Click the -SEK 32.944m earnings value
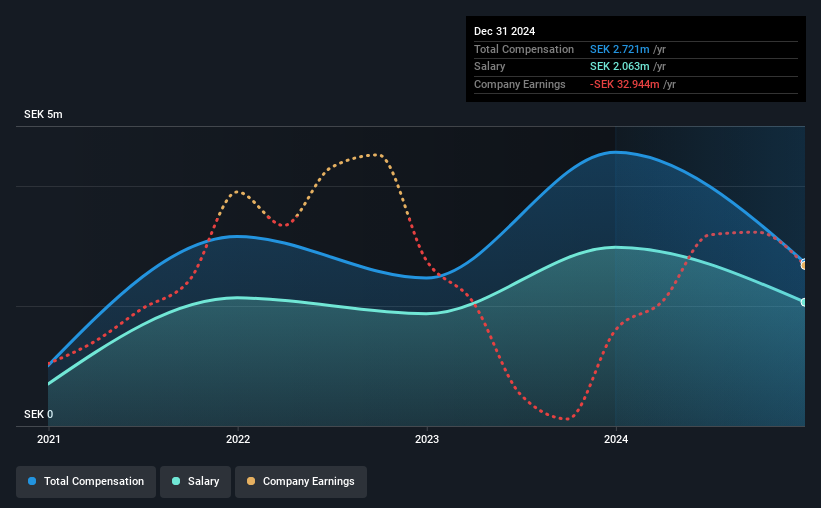The width and height of the screenshot is (821, 508). 624,84
